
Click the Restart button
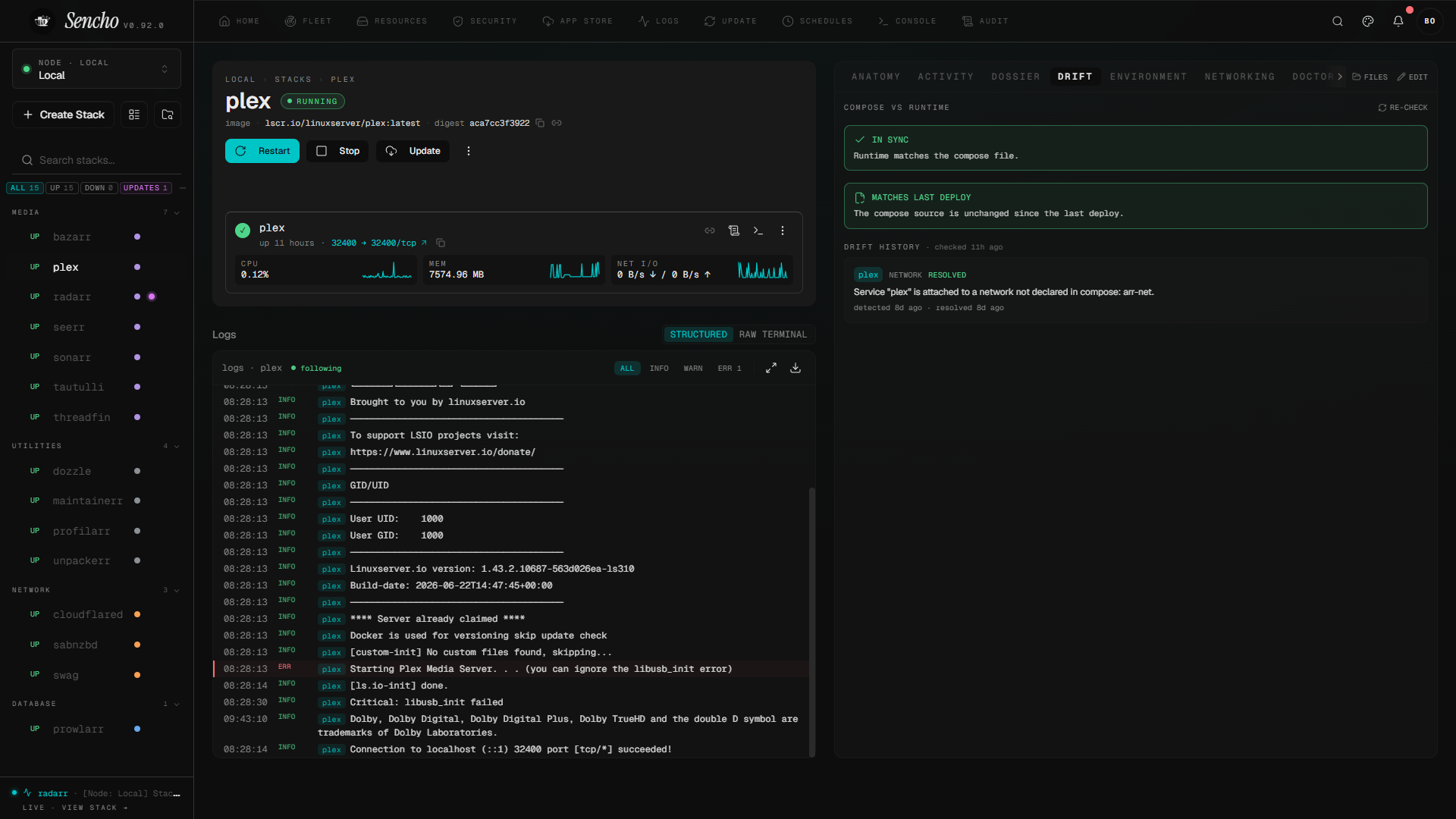pyautogui.click(x=262, y=151)
